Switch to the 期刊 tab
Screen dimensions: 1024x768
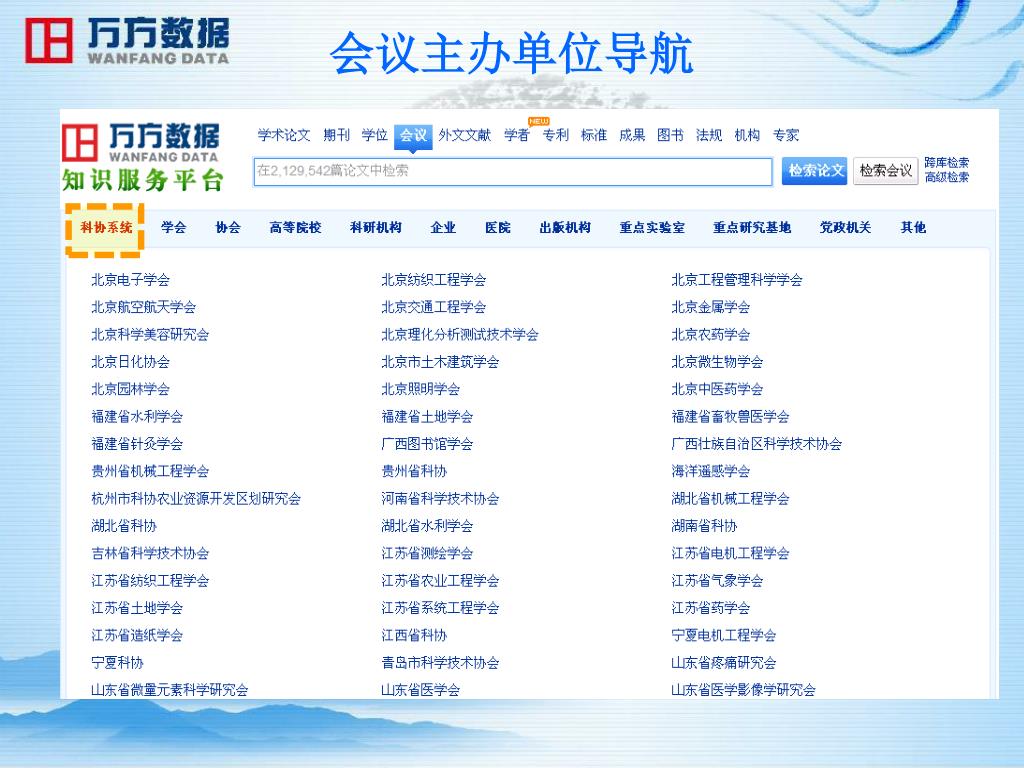[336, 135]
